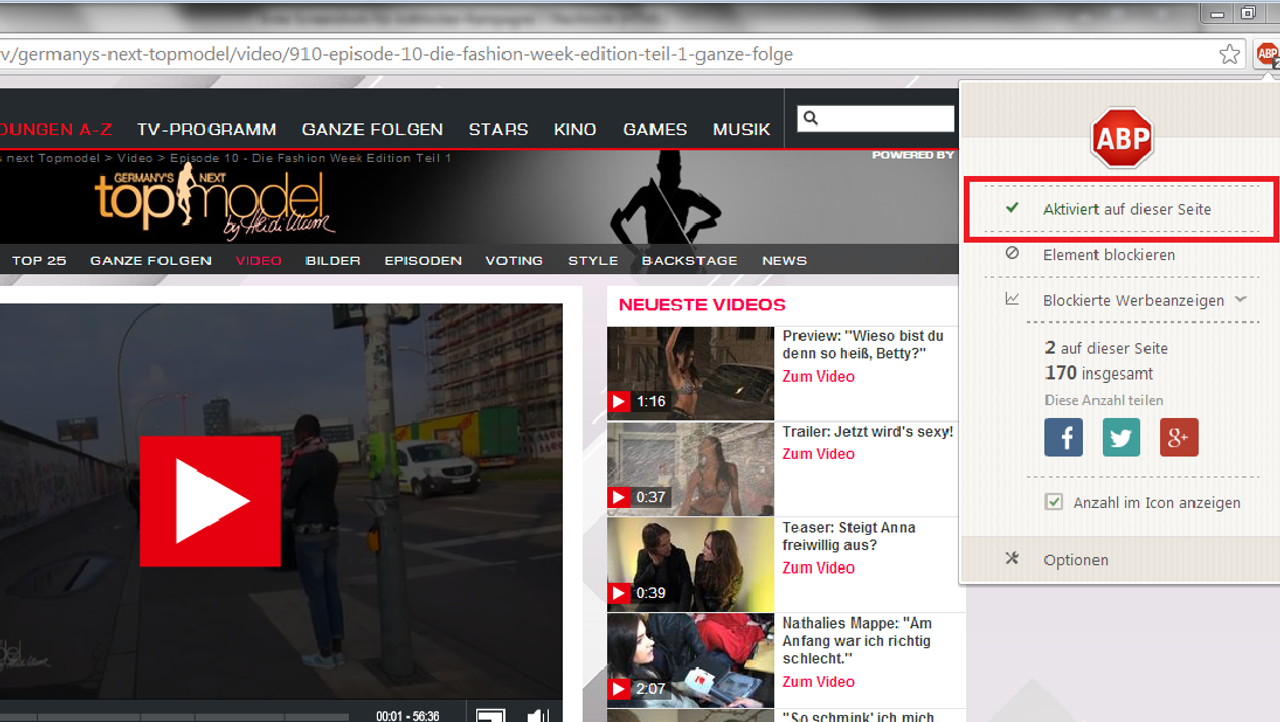Screen dimensions: 1280x722
Task: Open 'Teaser: Steigt Anna freiwillig aus?' title
Action: pos(849,536)
